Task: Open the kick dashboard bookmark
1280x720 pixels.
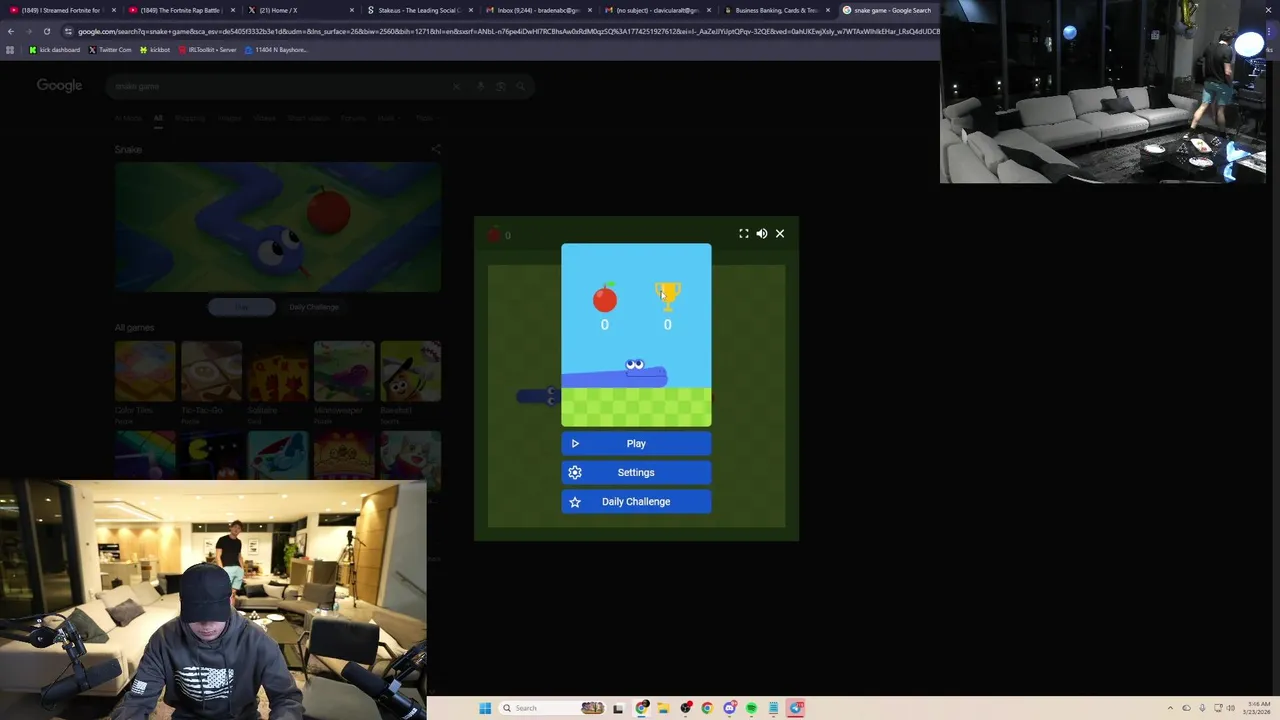Action: point(55,50)
